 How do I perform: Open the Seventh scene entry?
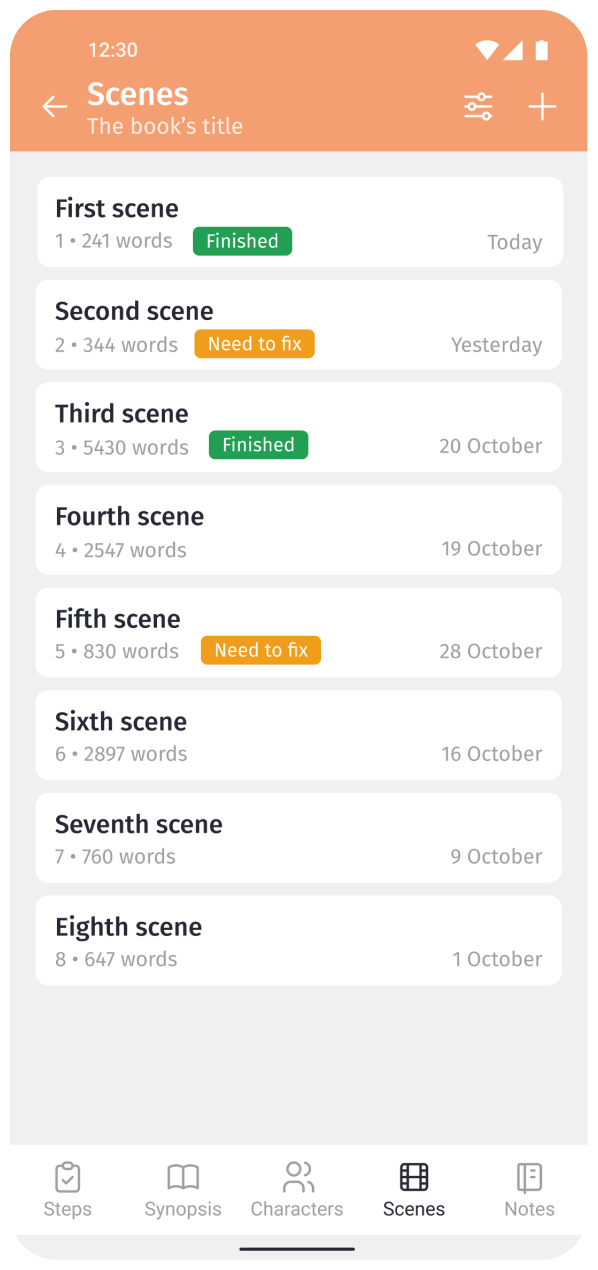[299, 838]
